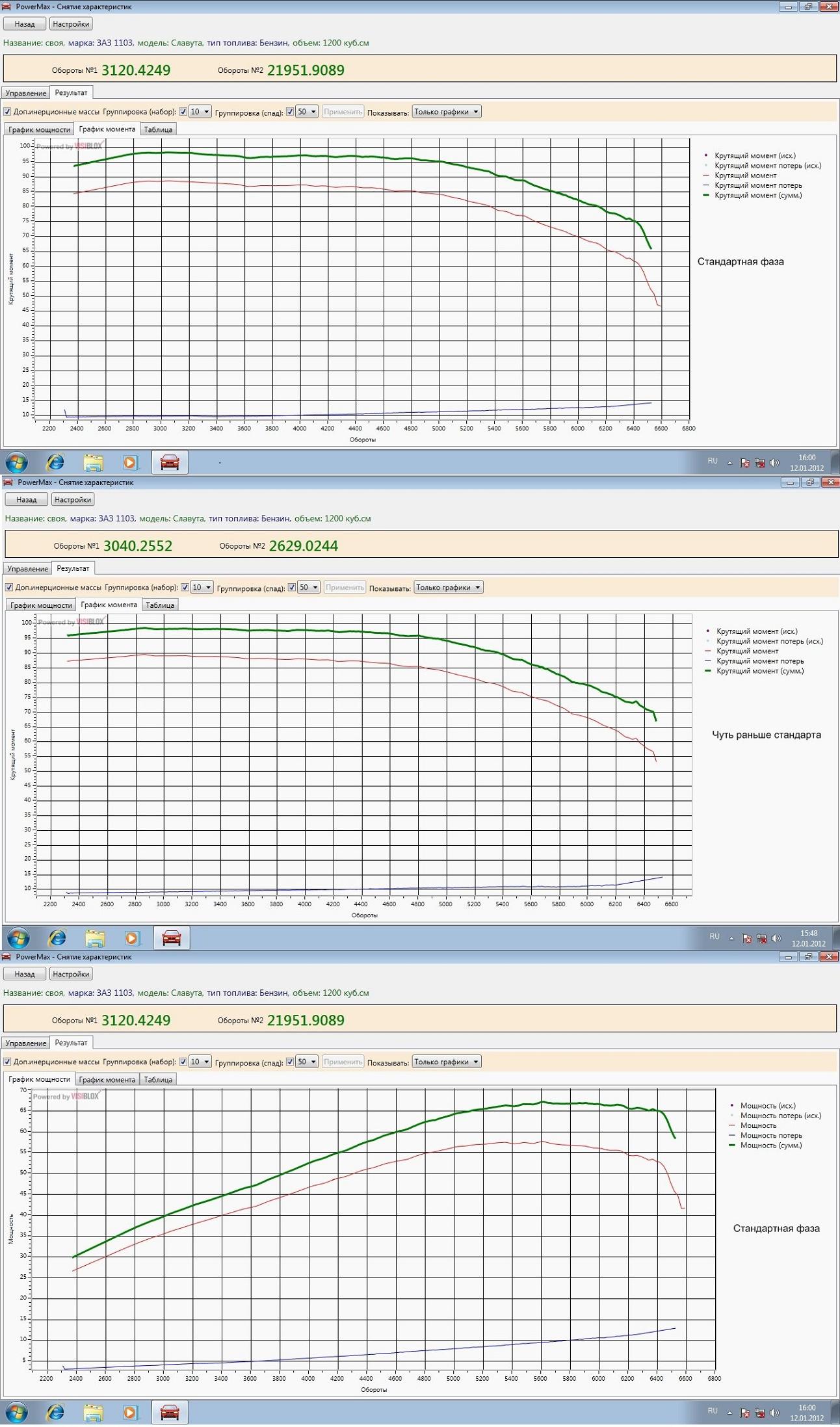840x1427 pixels.
Task: Open the 50 grouping dropdown in the topmost torque window
Action: point(307,112)
